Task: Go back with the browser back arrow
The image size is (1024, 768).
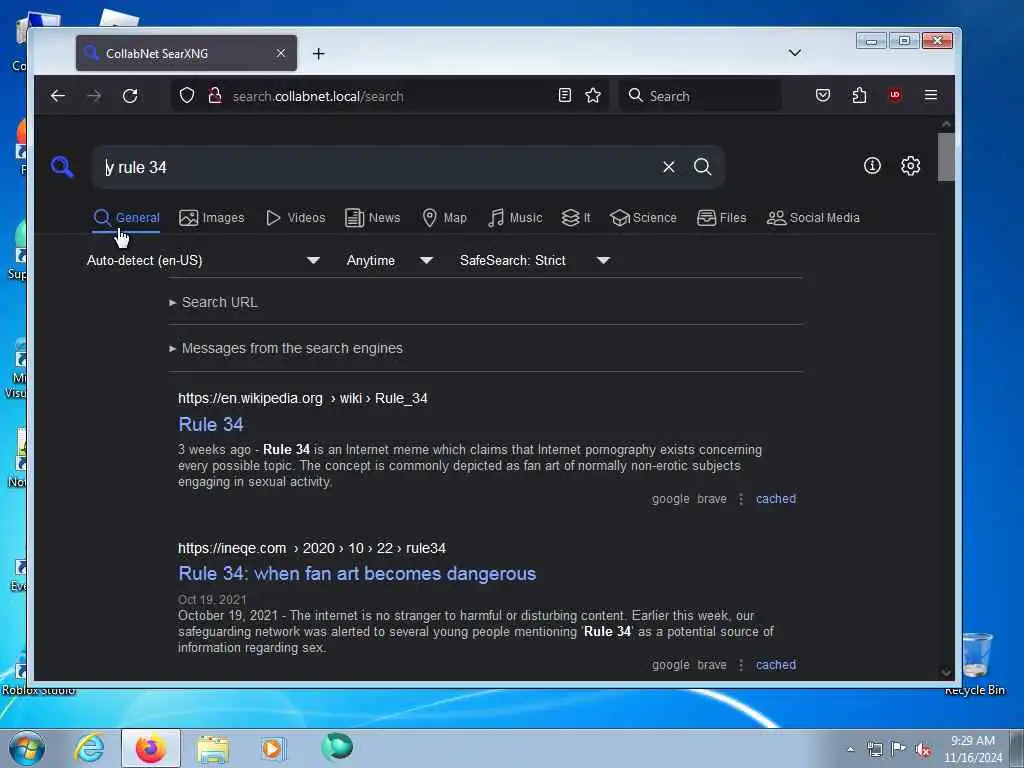Action: point(57,96)
